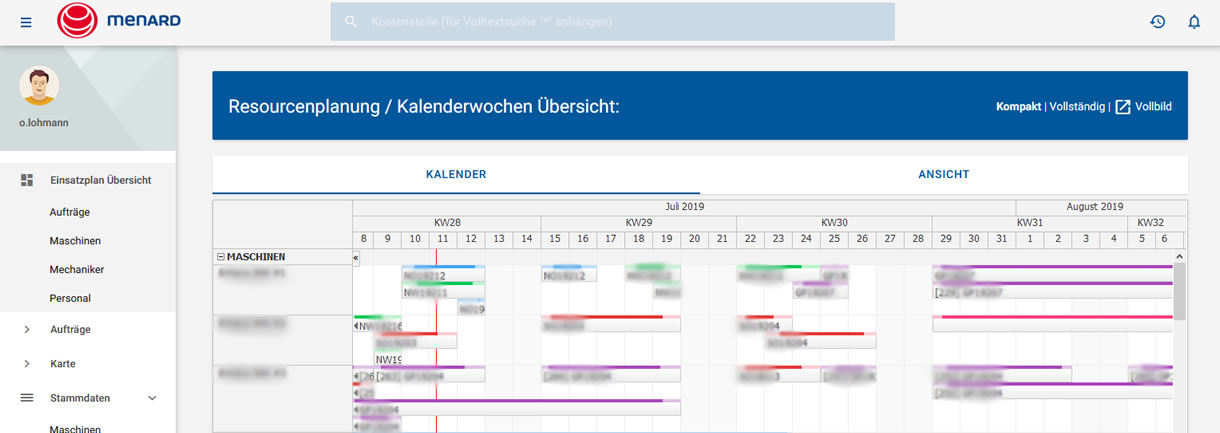Click the red today marker line

coord(437,340)
